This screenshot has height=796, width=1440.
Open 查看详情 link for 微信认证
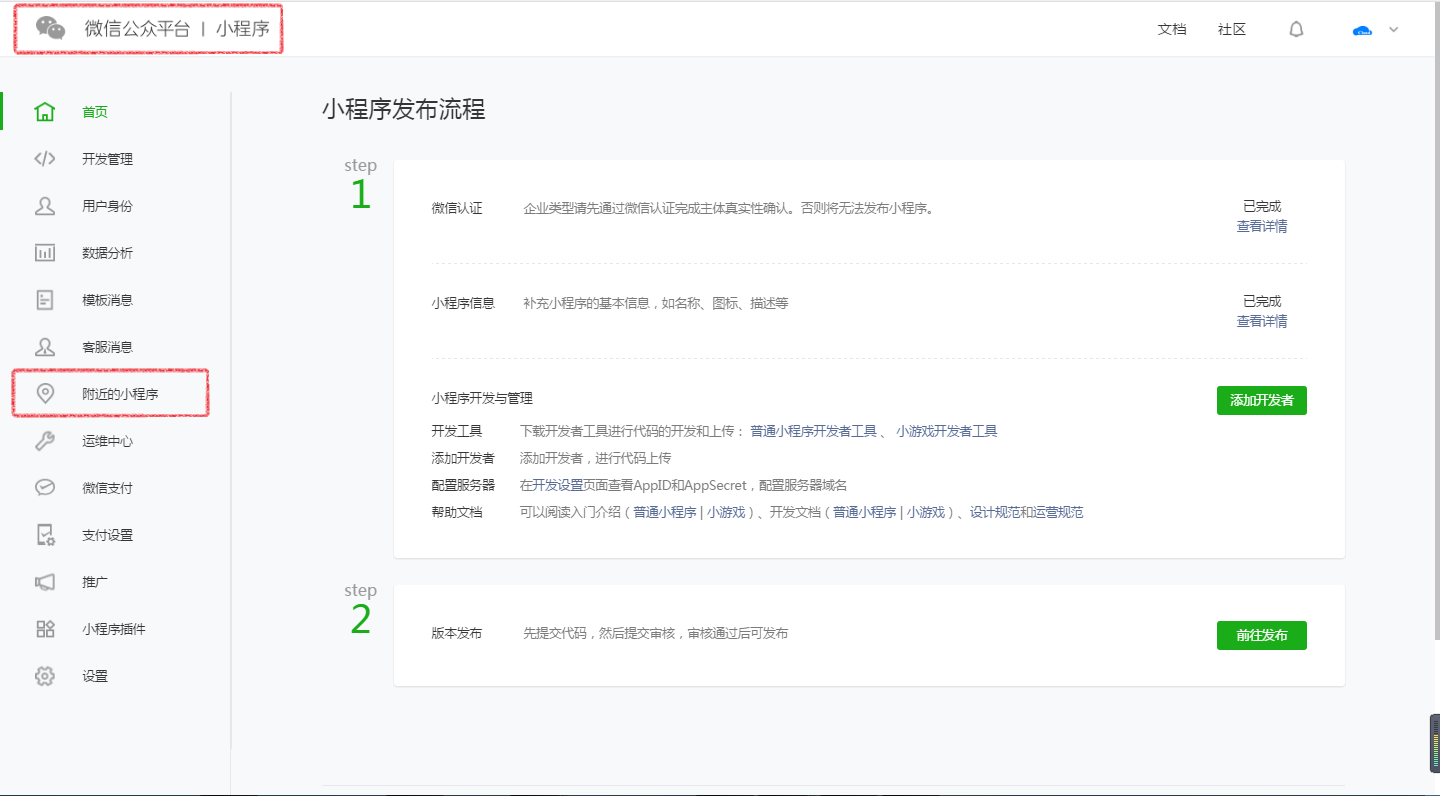[1262, 226]
